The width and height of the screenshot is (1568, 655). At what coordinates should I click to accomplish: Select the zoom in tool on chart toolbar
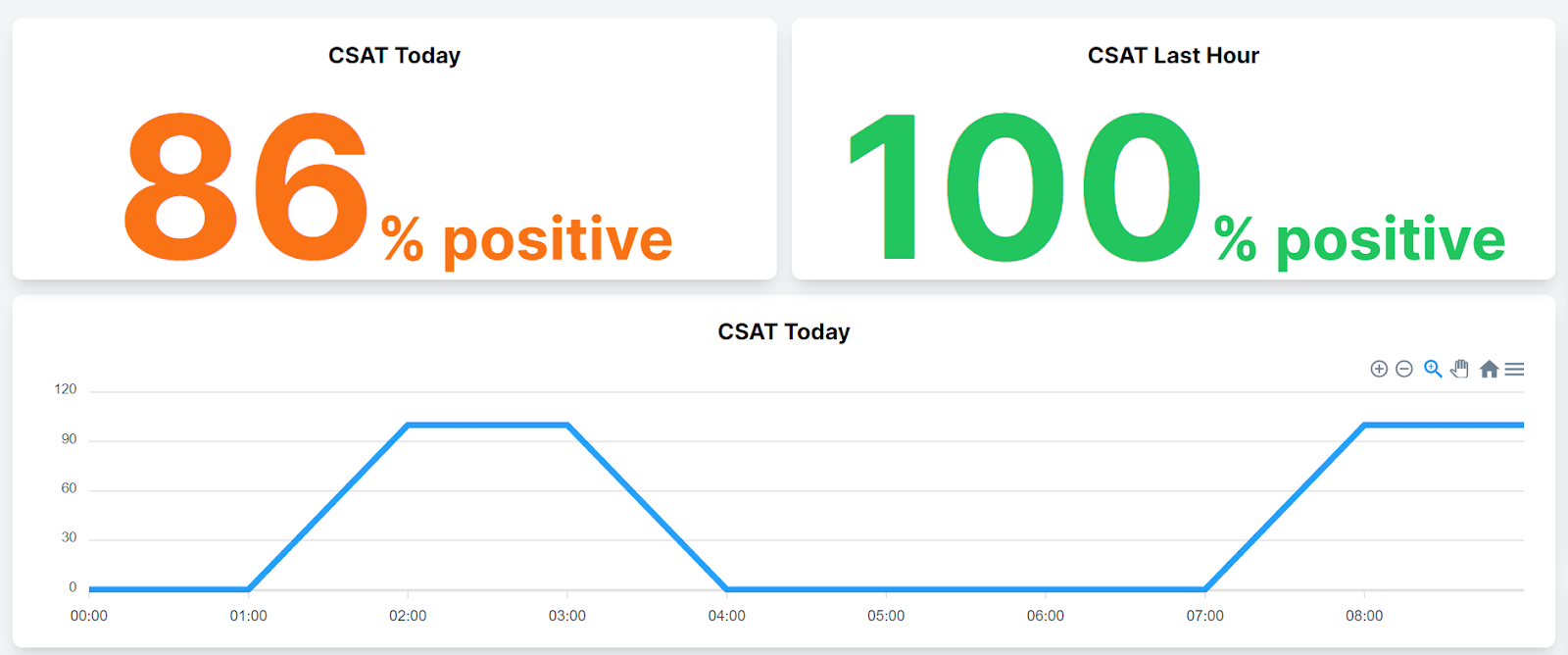tap(1378, 369)
